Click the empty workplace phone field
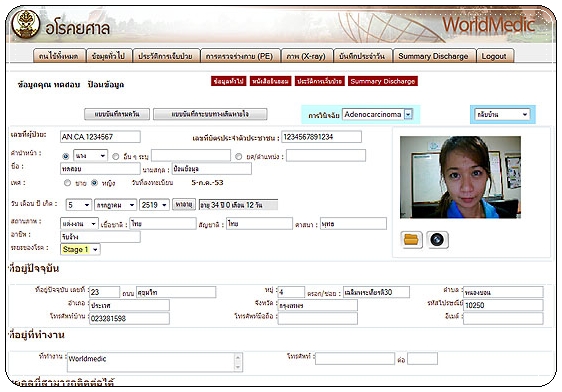The height and width of the screenshot is (392, 562). pyautogui.click(x=355, y=358)
